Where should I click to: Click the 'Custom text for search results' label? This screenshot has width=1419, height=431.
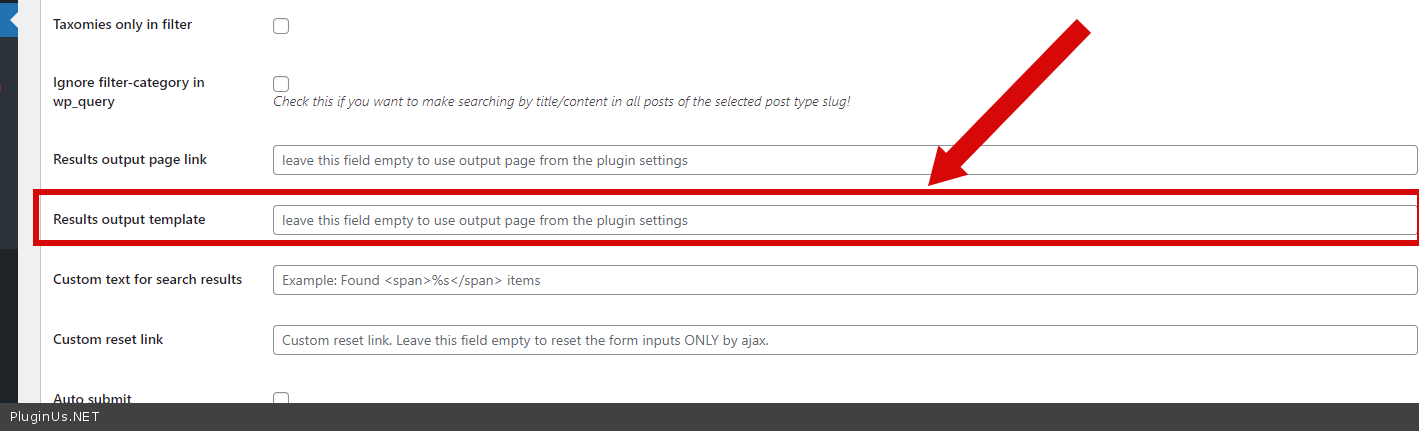tap(147, 279)
